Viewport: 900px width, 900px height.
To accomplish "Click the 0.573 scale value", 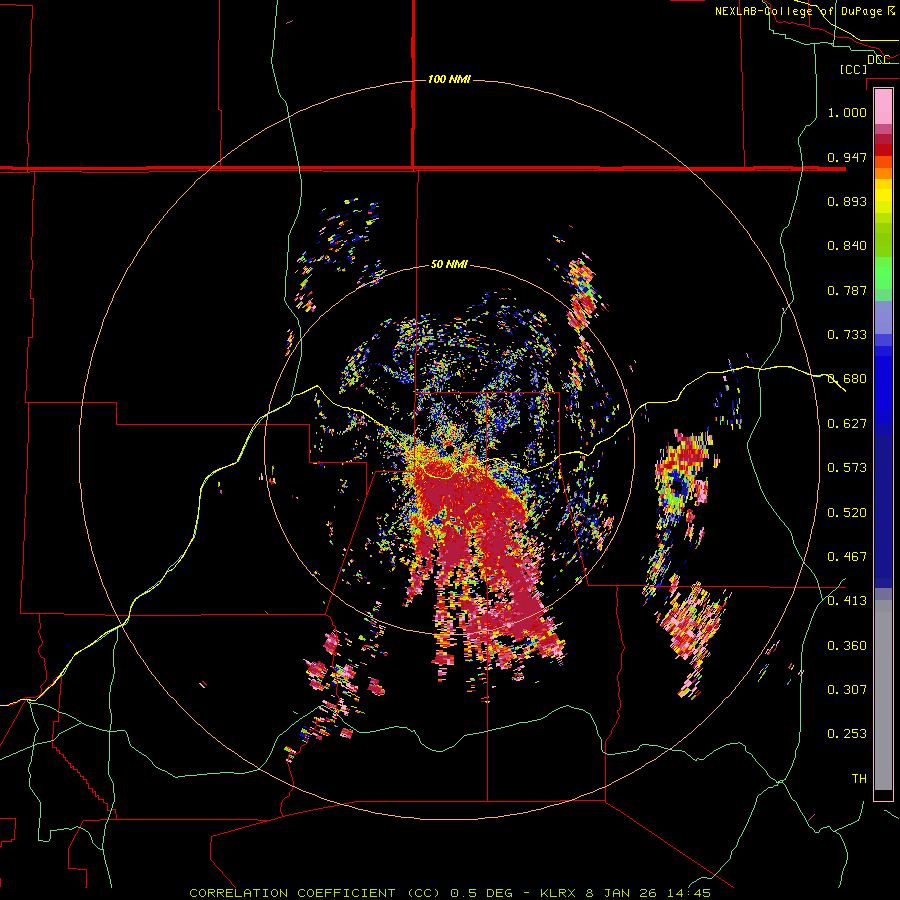I will coord(847,468).
